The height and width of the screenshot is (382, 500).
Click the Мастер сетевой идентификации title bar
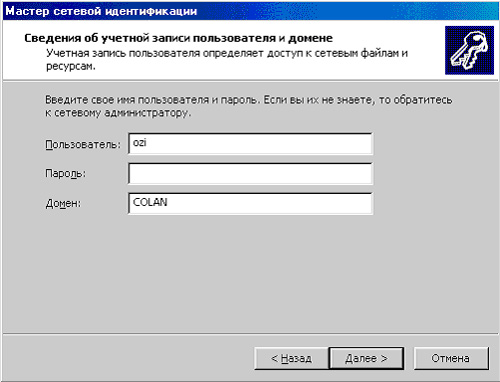(x=250, y=11)
